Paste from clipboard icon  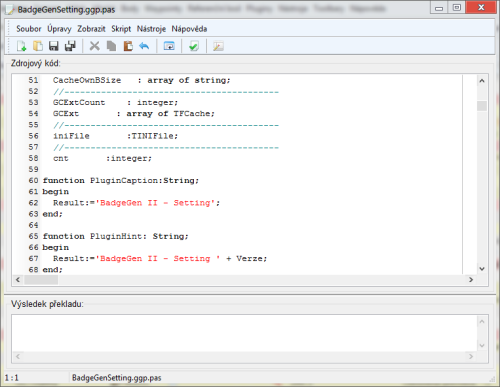pos(128,46)
